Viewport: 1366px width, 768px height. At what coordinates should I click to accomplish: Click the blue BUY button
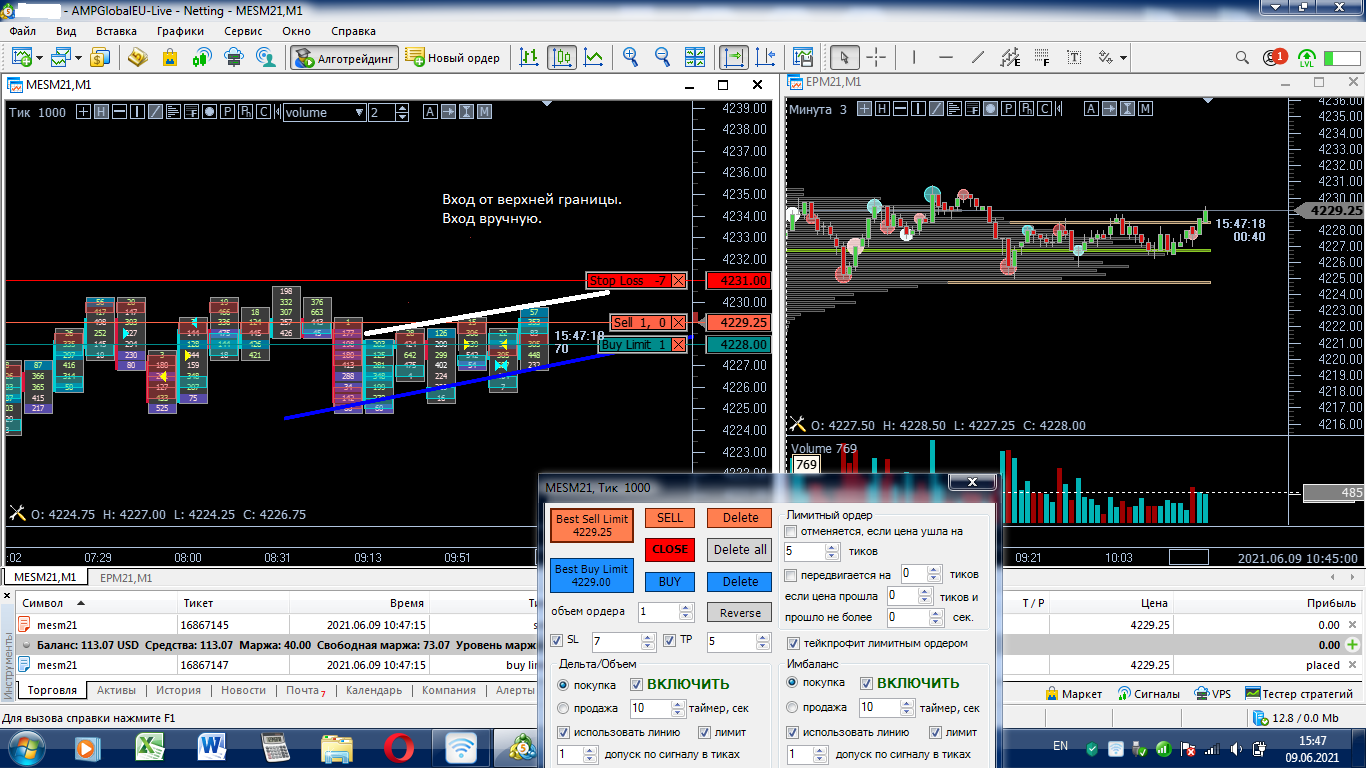tap(670, 581)
